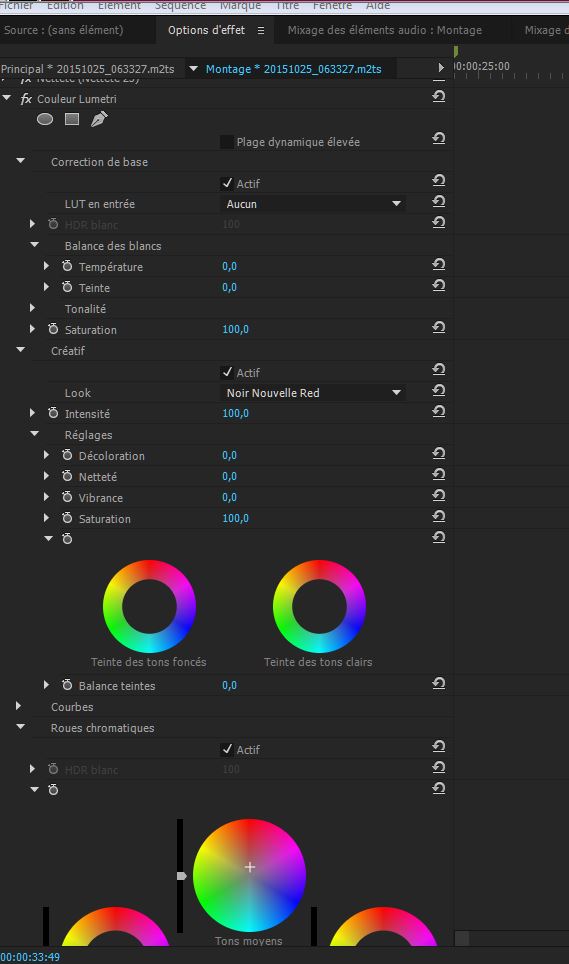Expand the Tonalité section
Viewport: 569px width, 964px height.
(x=33, y=308)
